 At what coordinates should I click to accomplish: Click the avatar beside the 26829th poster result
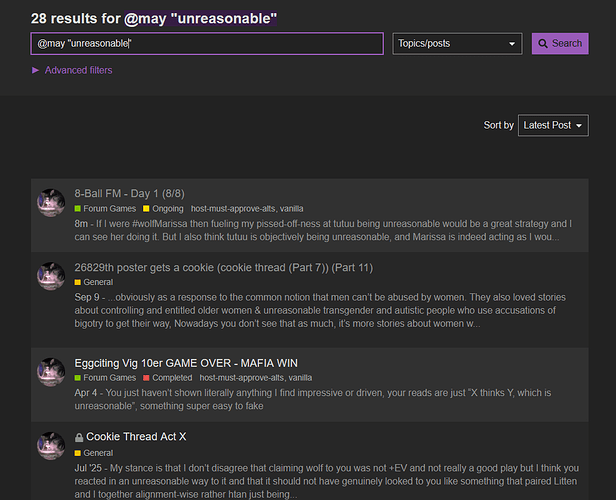click(x=51, y=276)
